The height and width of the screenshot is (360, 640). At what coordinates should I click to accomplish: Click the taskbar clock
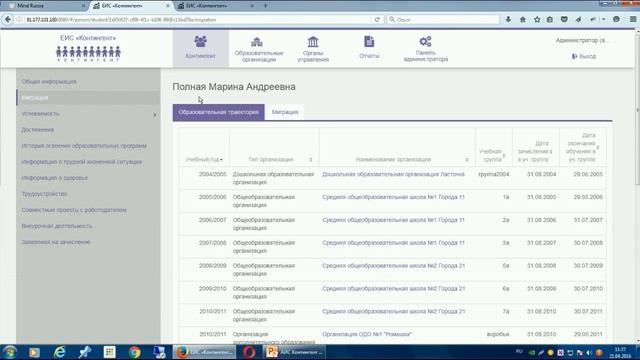[620, 353]
